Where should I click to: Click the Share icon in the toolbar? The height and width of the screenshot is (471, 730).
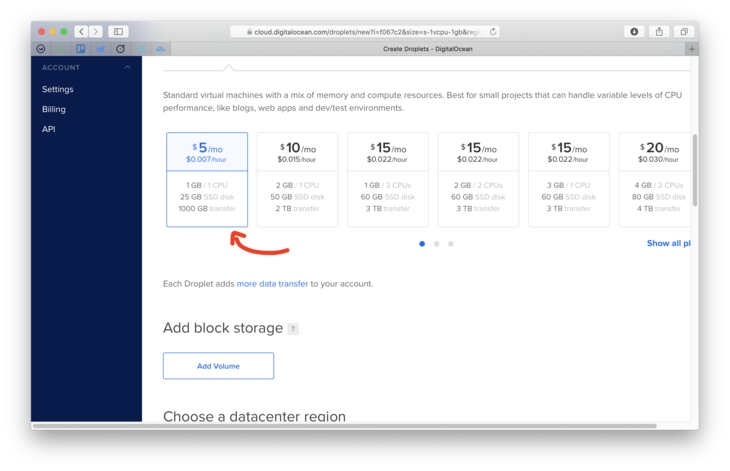click(x=659, y=32)
